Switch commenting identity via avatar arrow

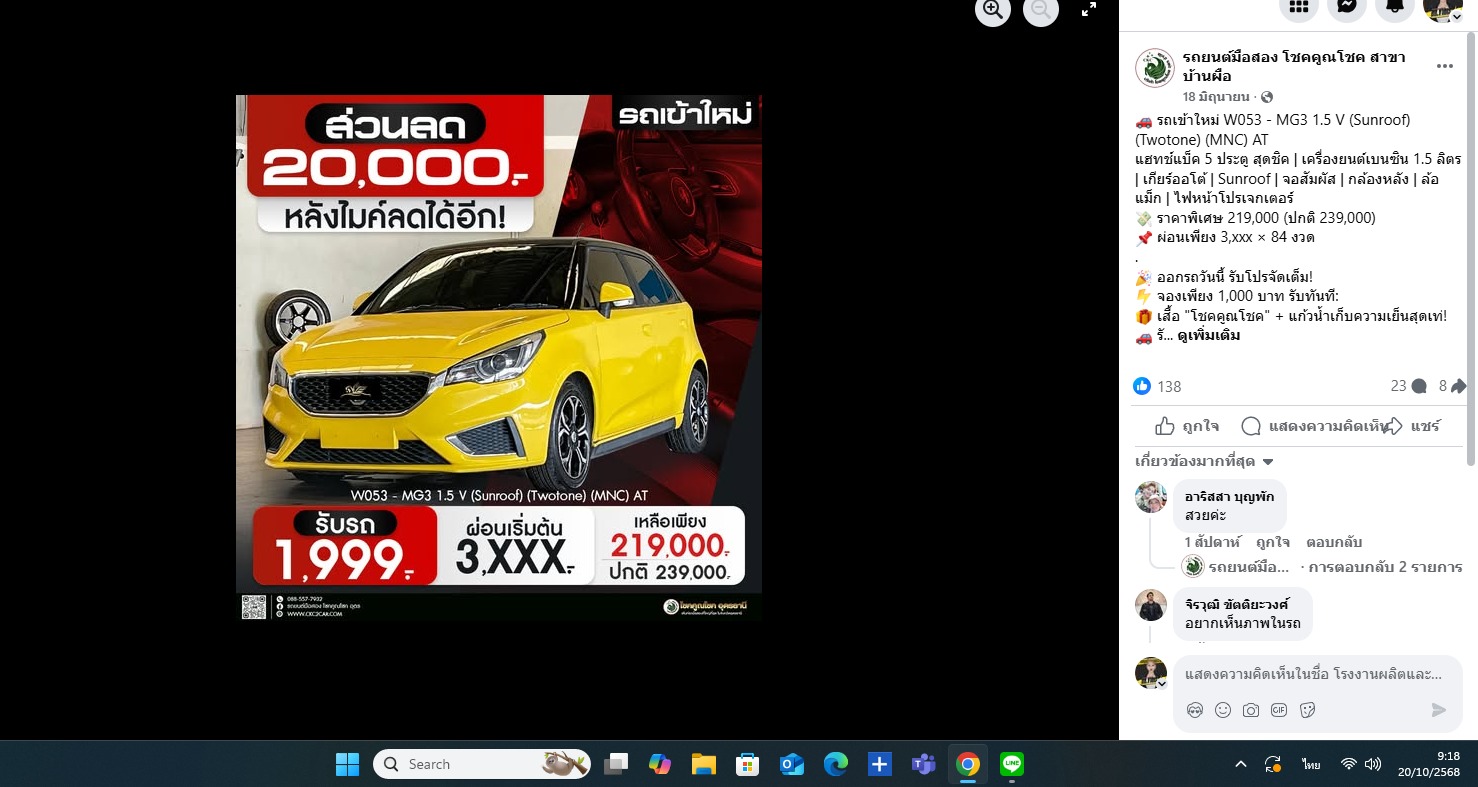[x=1162, y=684]
